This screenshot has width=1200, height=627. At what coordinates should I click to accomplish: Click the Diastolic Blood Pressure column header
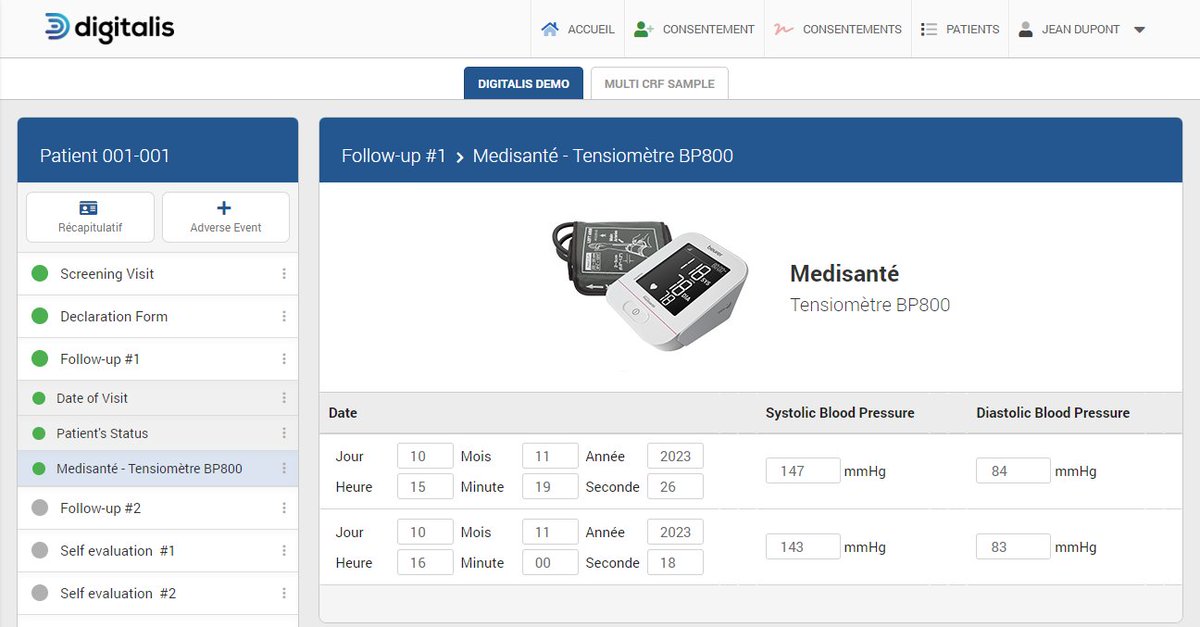(1053, 413)
